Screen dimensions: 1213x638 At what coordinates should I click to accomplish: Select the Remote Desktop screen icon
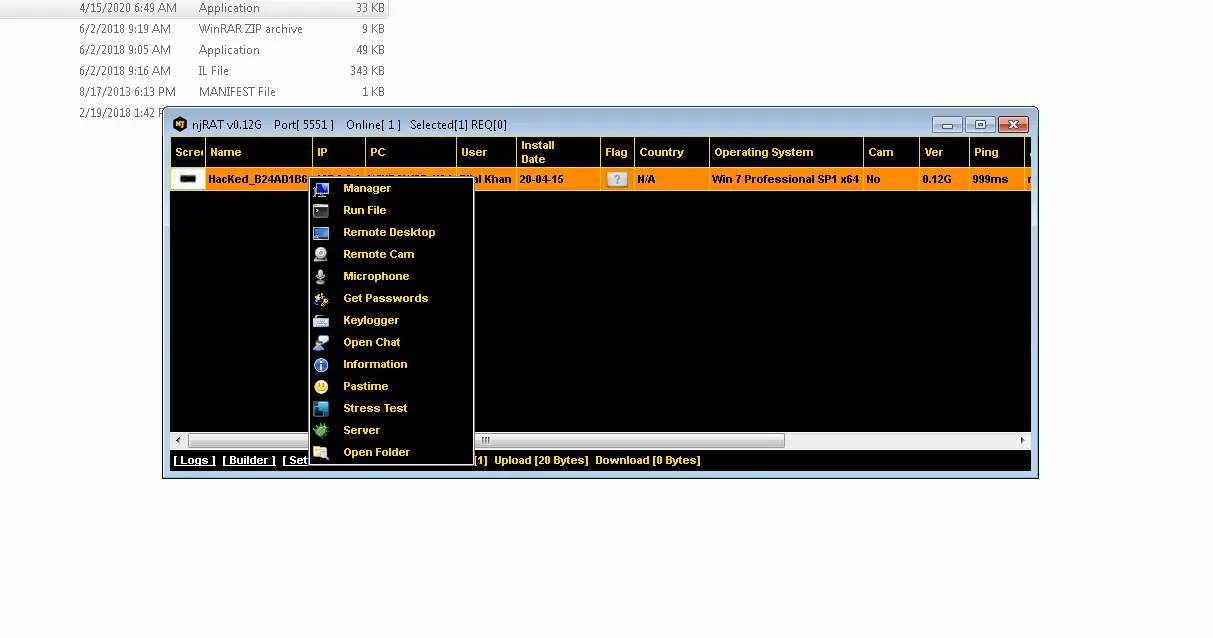321,233
